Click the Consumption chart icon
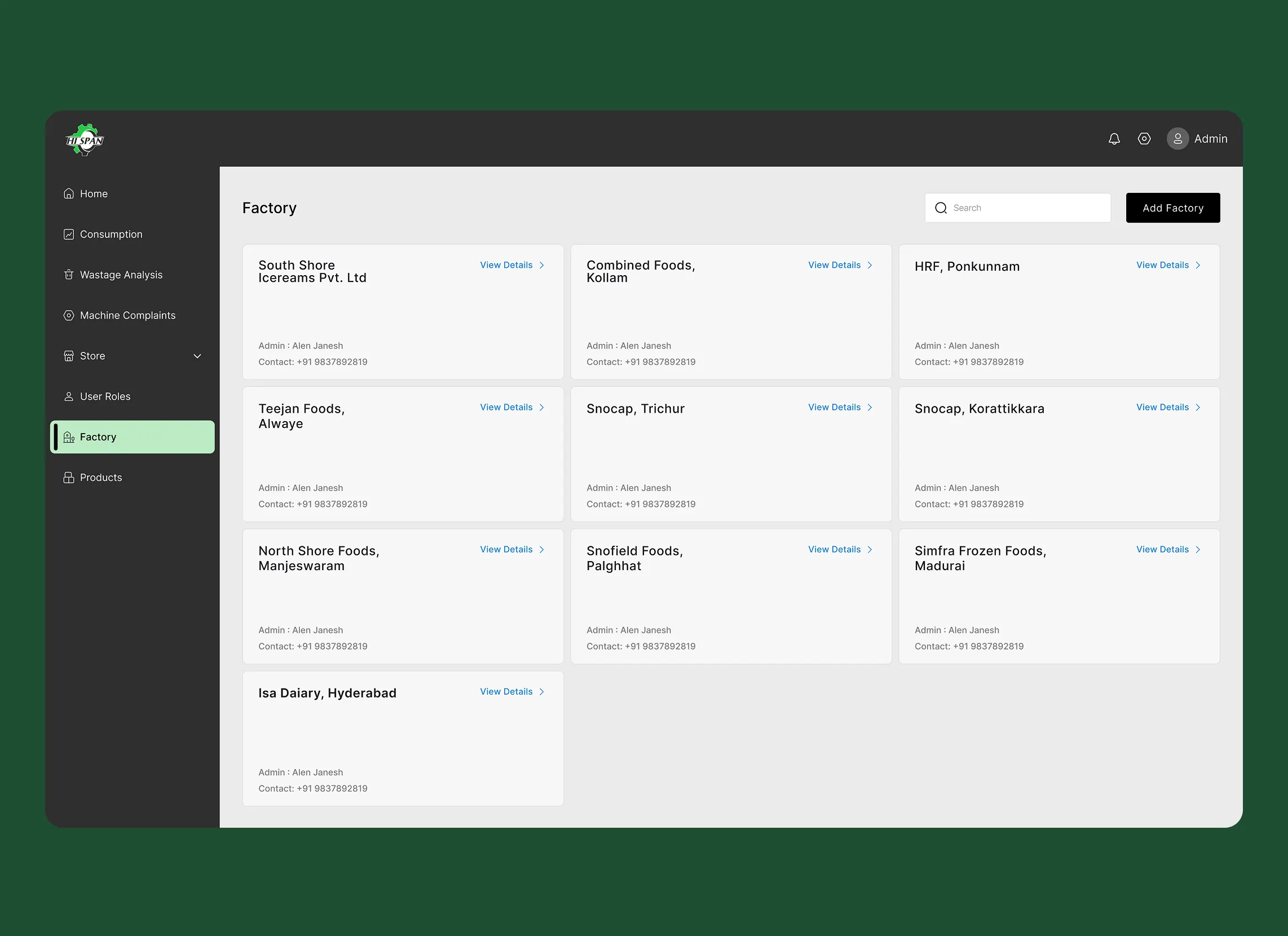The image size is (1288, 936). (69, 234)
